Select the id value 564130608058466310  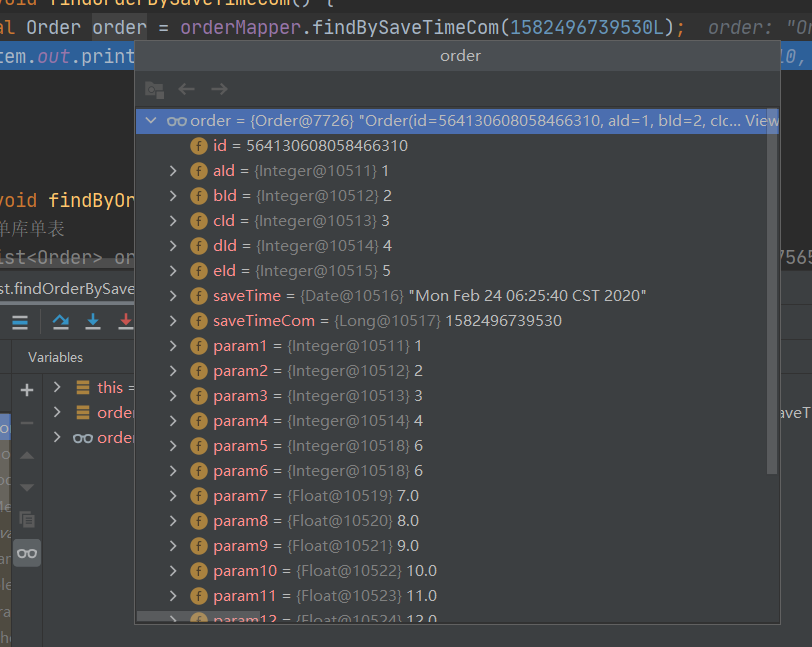(x=327, y=146)
